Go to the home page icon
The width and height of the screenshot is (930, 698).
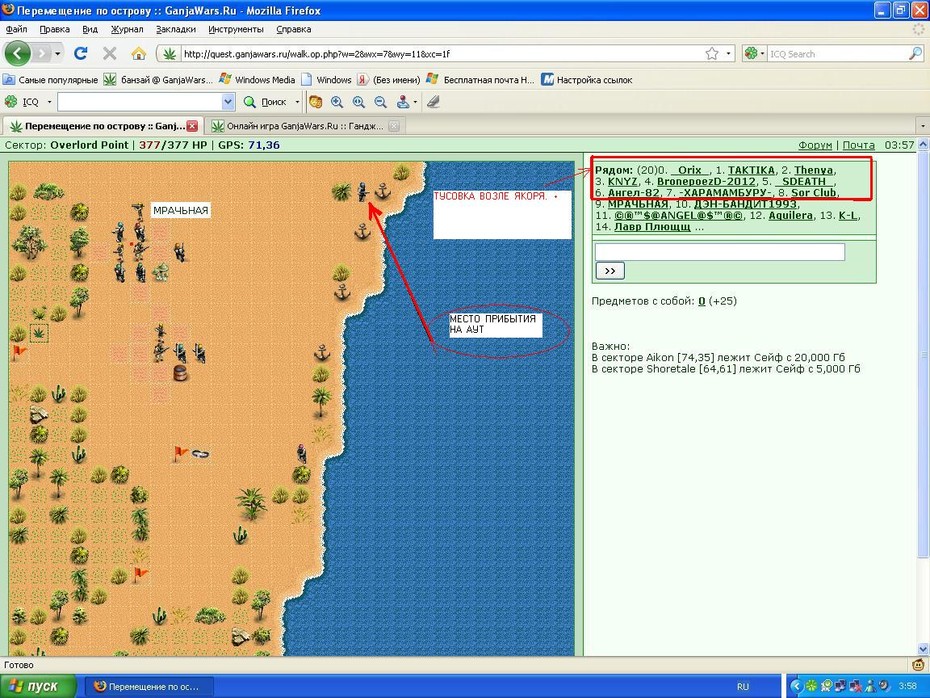pos(139,54)
